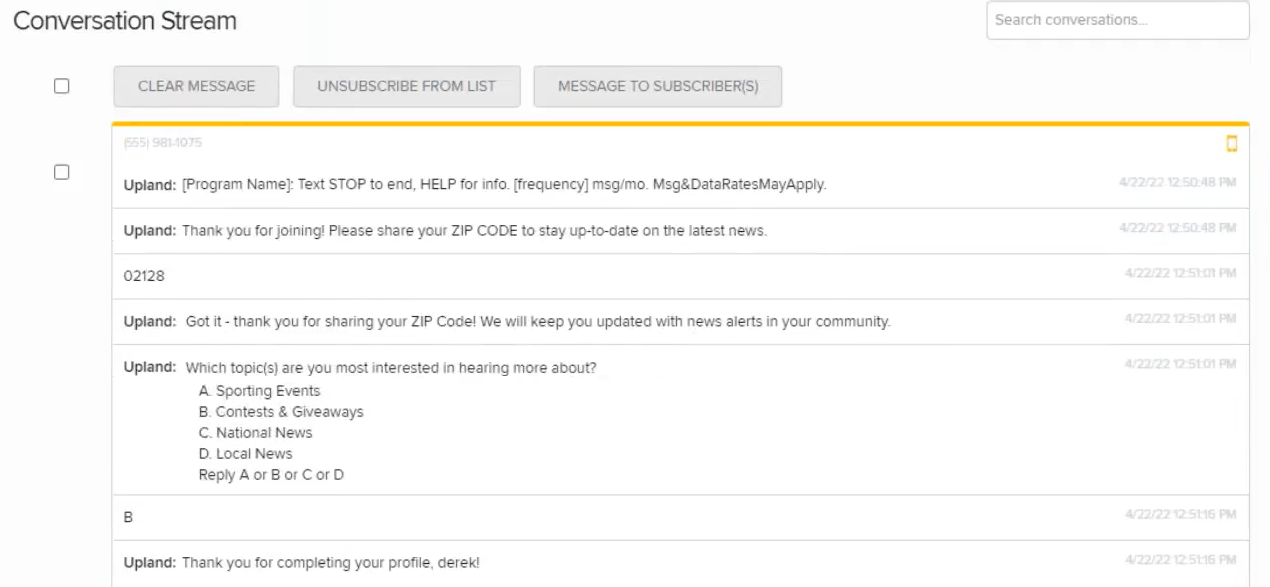Open Message to Subscriber(s)
This screenshot has height=587, width=1270.
pos(657,86)
